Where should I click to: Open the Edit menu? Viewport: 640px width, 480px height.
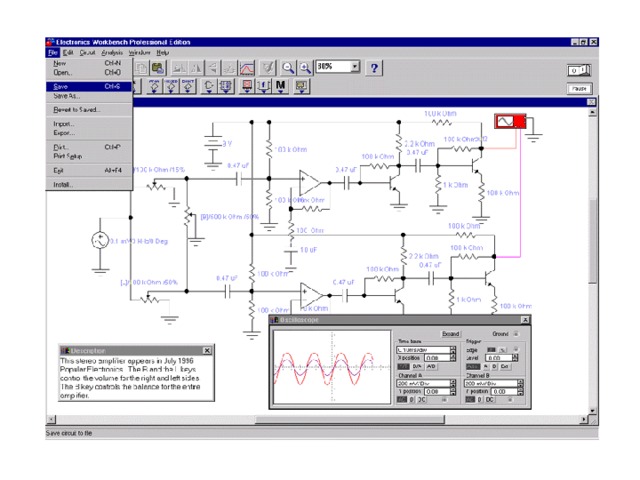[x=68, y=53]
